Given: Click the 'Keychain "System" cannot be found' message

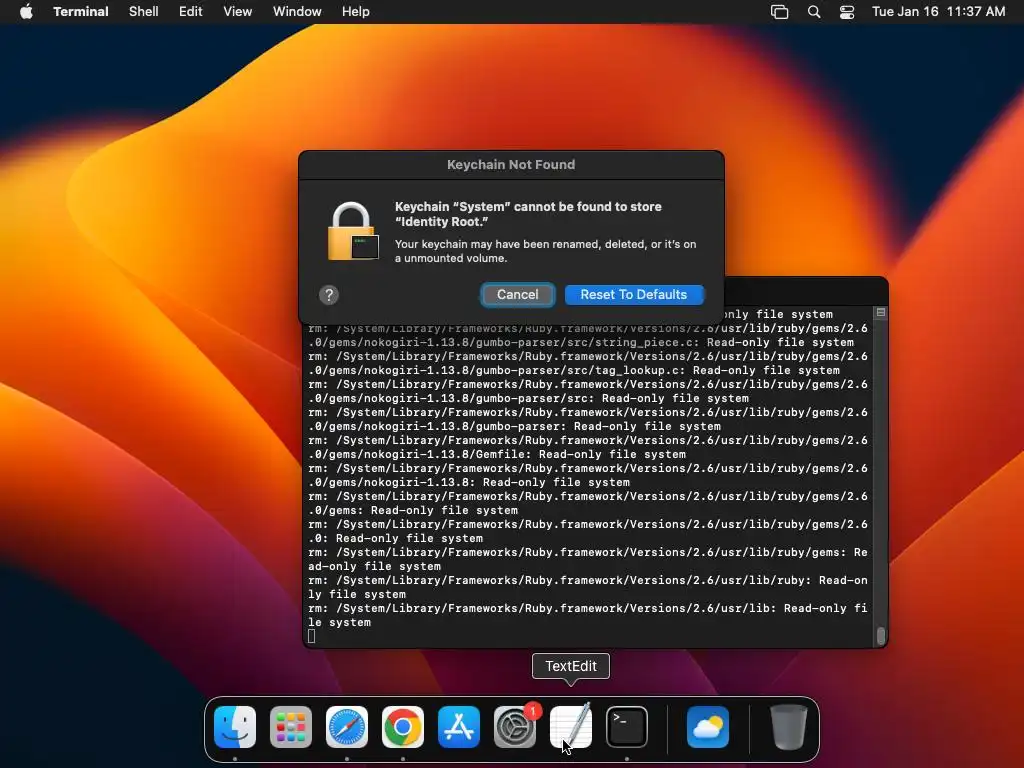Looking at the screenshot, I should tap(528, 214).
